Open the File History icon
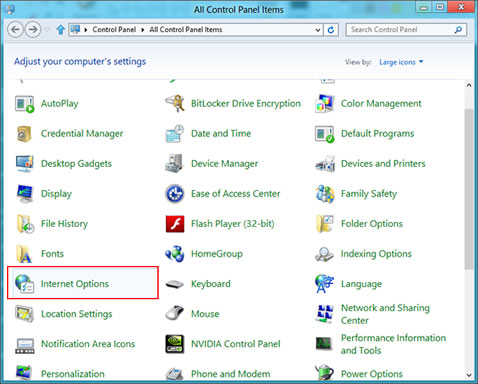The image size is (478, 384). click(x=25, y=224)
